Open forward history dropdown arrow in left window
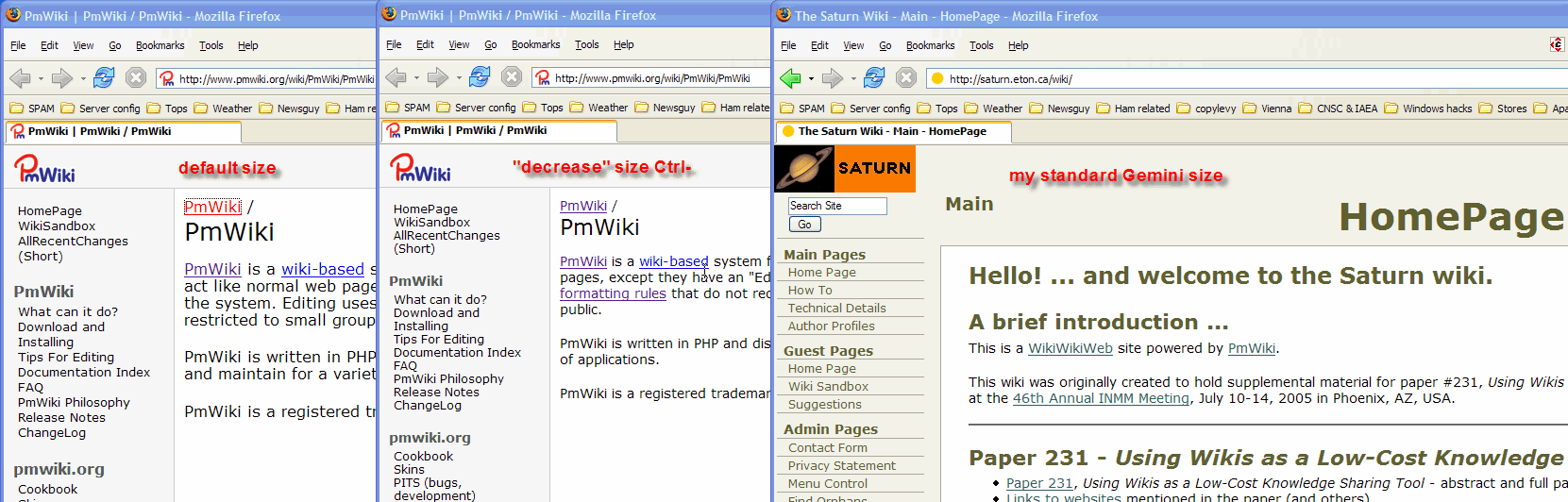The width and height of the screenshot is (1568, 502). coord(83,78)
